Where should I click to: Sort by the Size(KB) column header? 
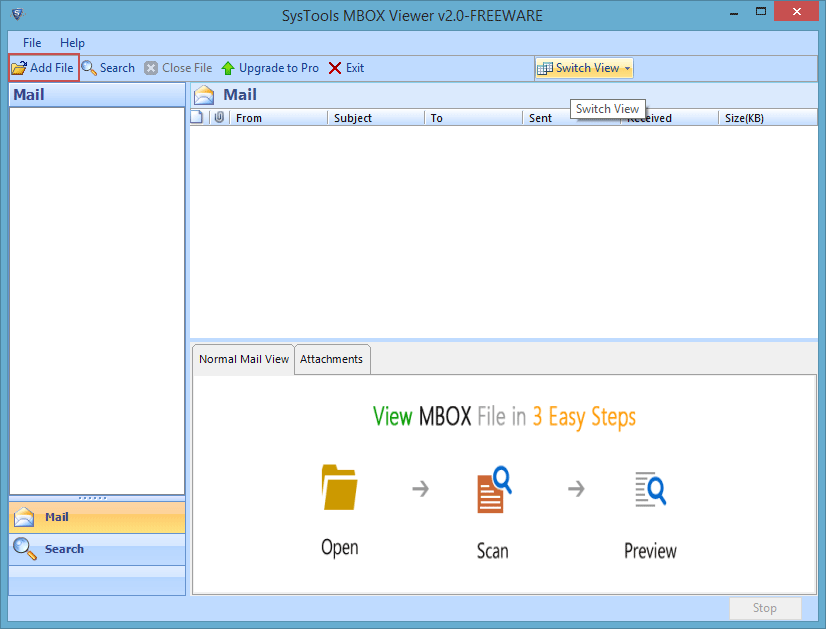click(x=768, y=118)
